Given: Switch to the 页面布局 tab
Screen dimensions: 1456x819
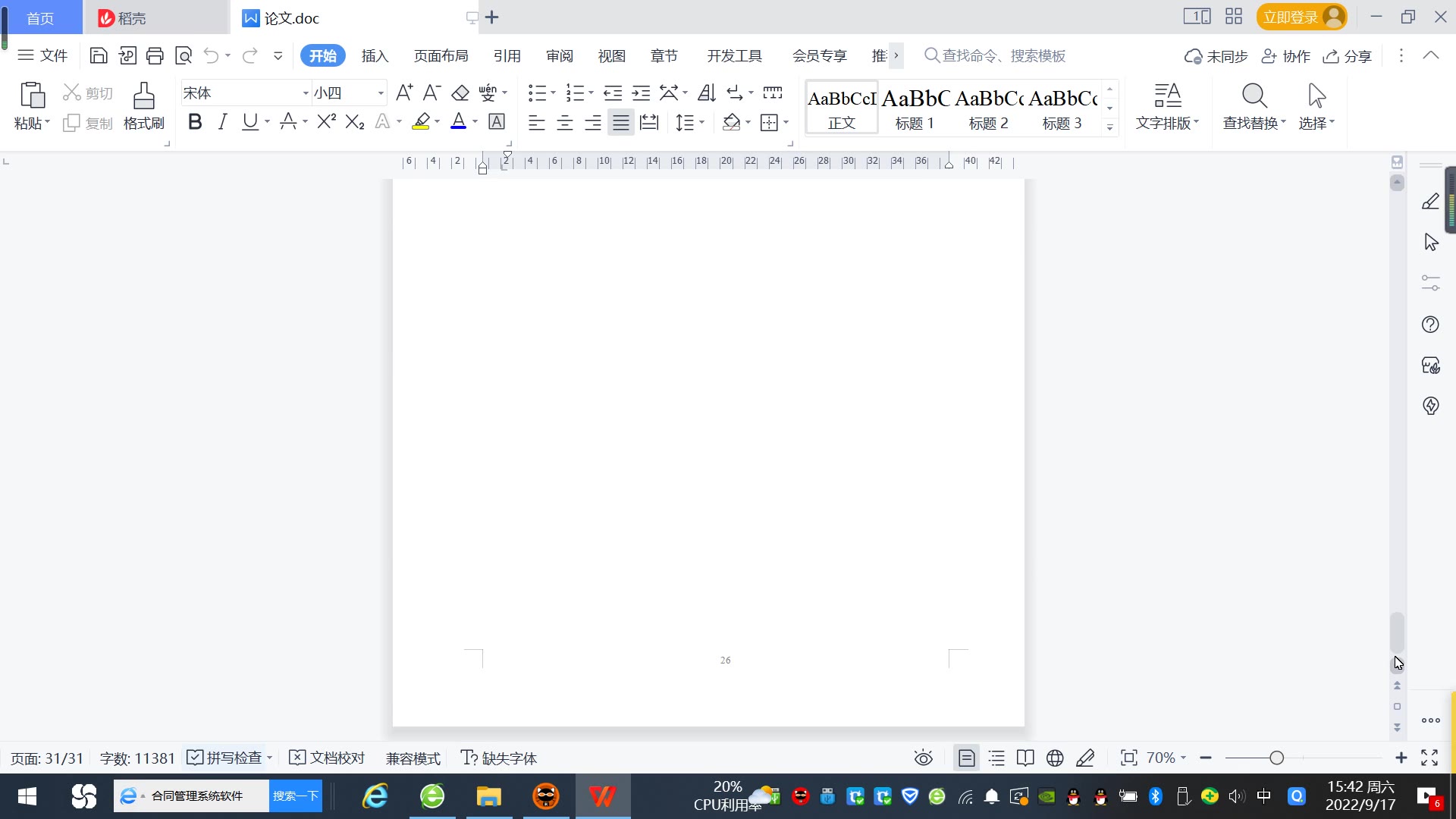Looking at the screenshot, I should (441, 56).
